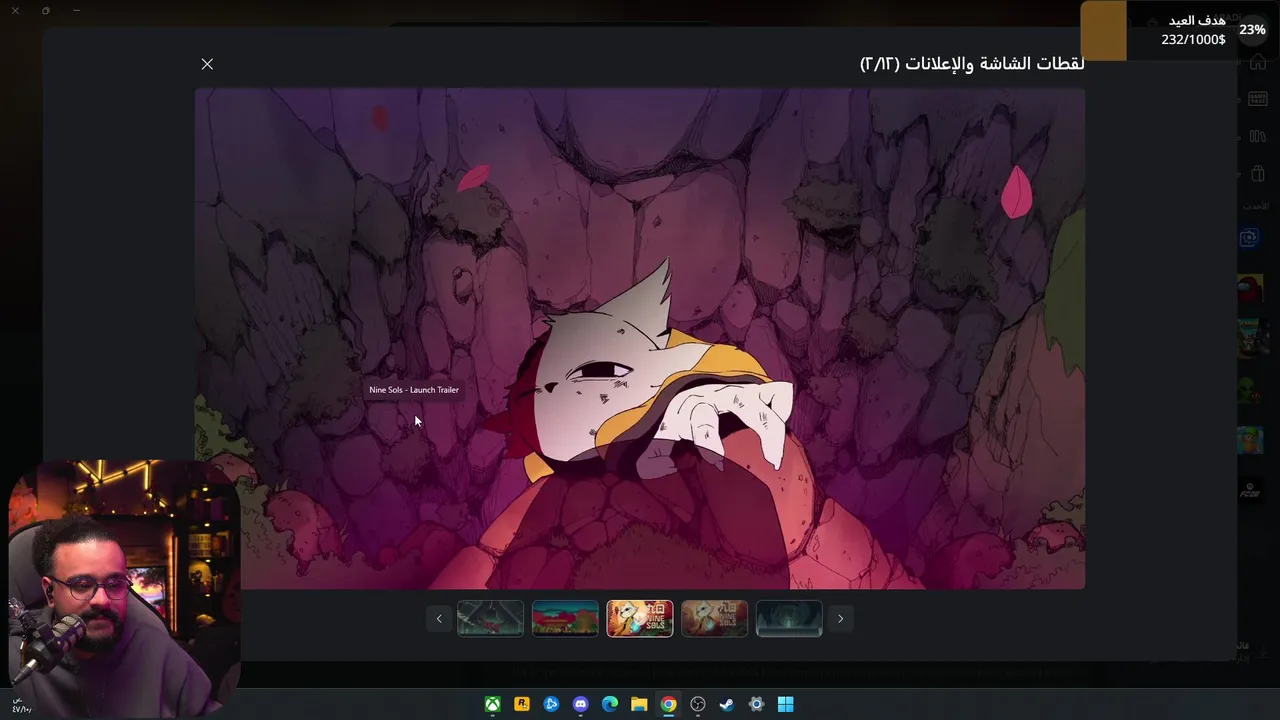
Task: Open My Library in Xbox sidebar
Action: coord(1257,136)
